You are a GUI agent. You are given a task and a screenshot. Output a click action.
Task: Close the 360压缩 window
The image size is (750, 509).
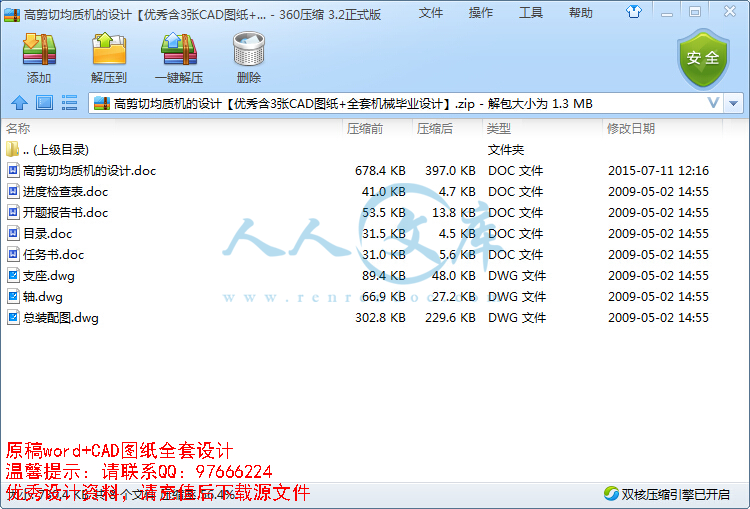tap(730, 11)
